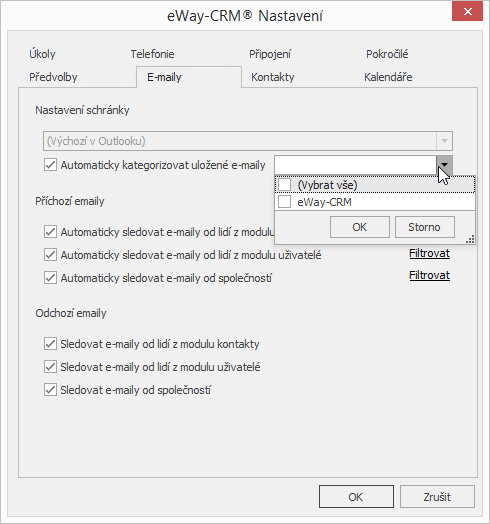Disable Sledovat e-maily od společností
This screenshot has height=524, width=490.
50,390
